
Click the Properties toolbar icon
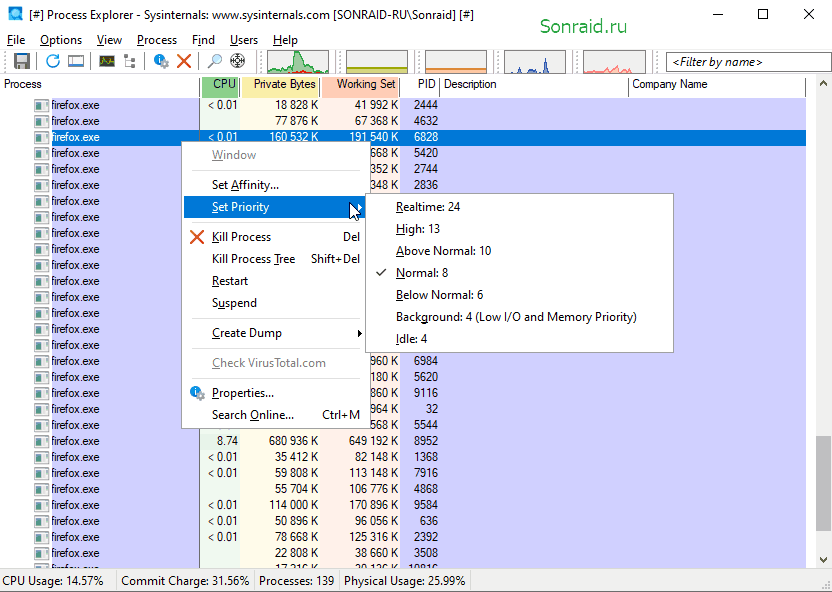pos(161,62)
